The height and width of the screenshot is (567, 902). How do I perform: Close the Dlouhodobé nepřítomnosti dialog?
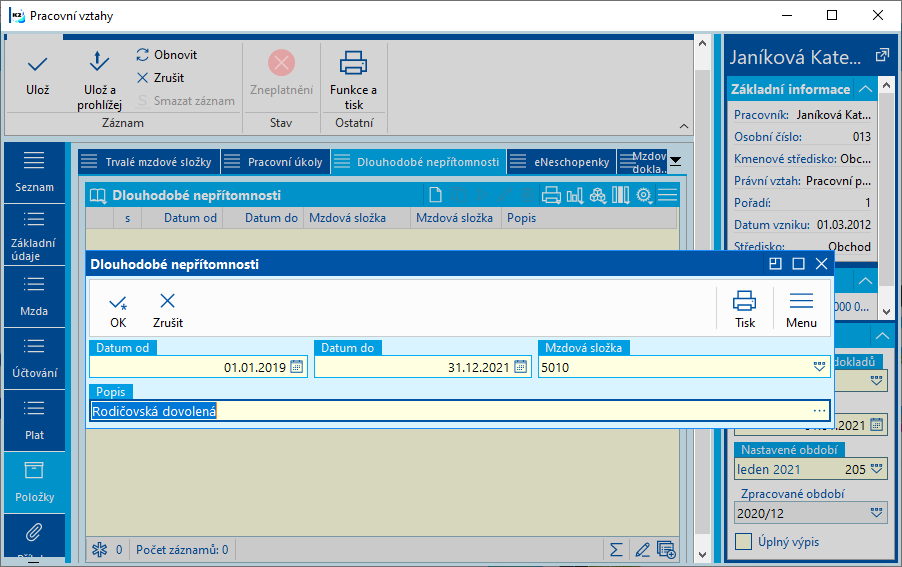pos(821,264)
